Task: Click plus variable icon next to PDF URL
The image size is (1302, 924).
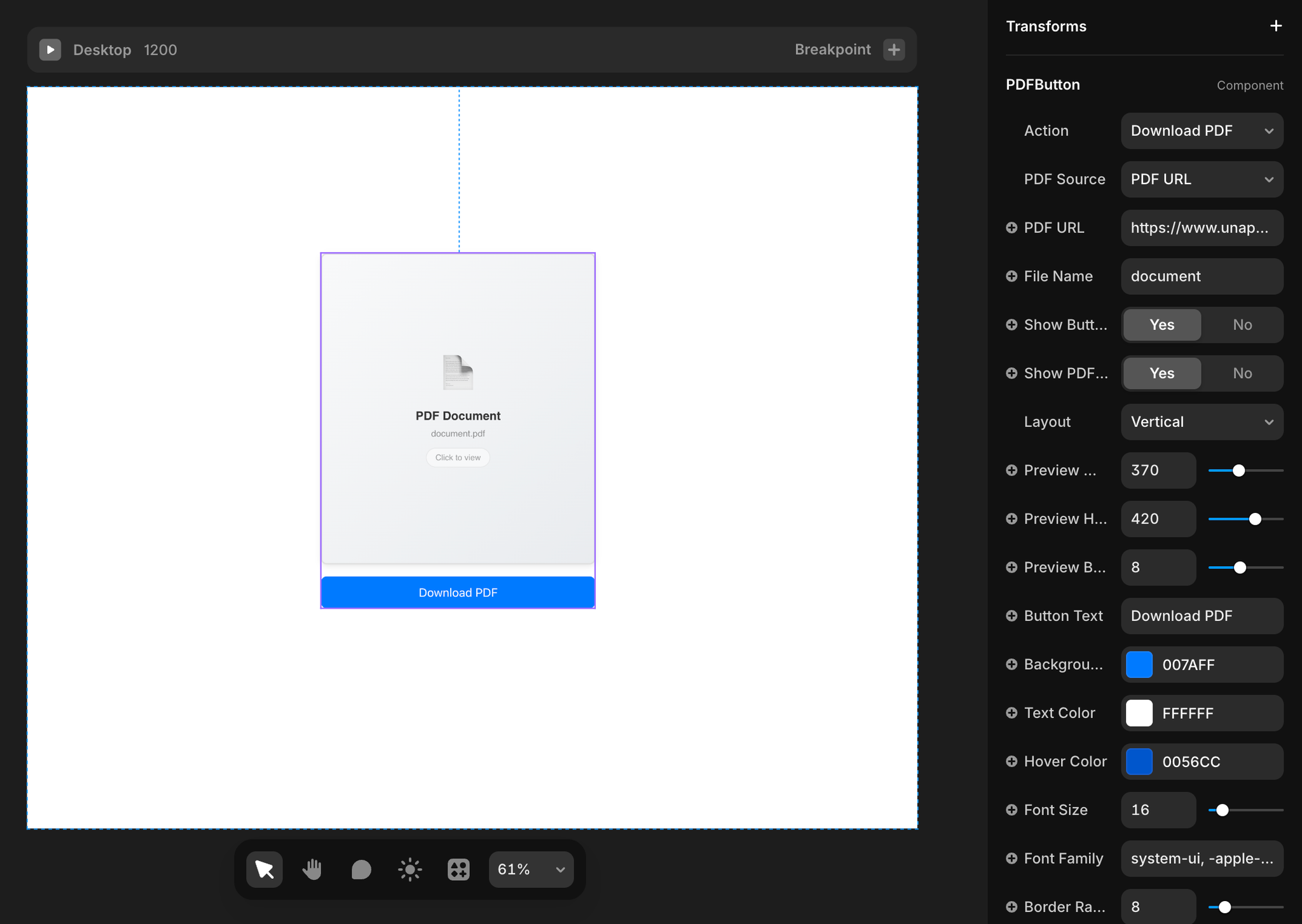Action: click(1011, 228)
